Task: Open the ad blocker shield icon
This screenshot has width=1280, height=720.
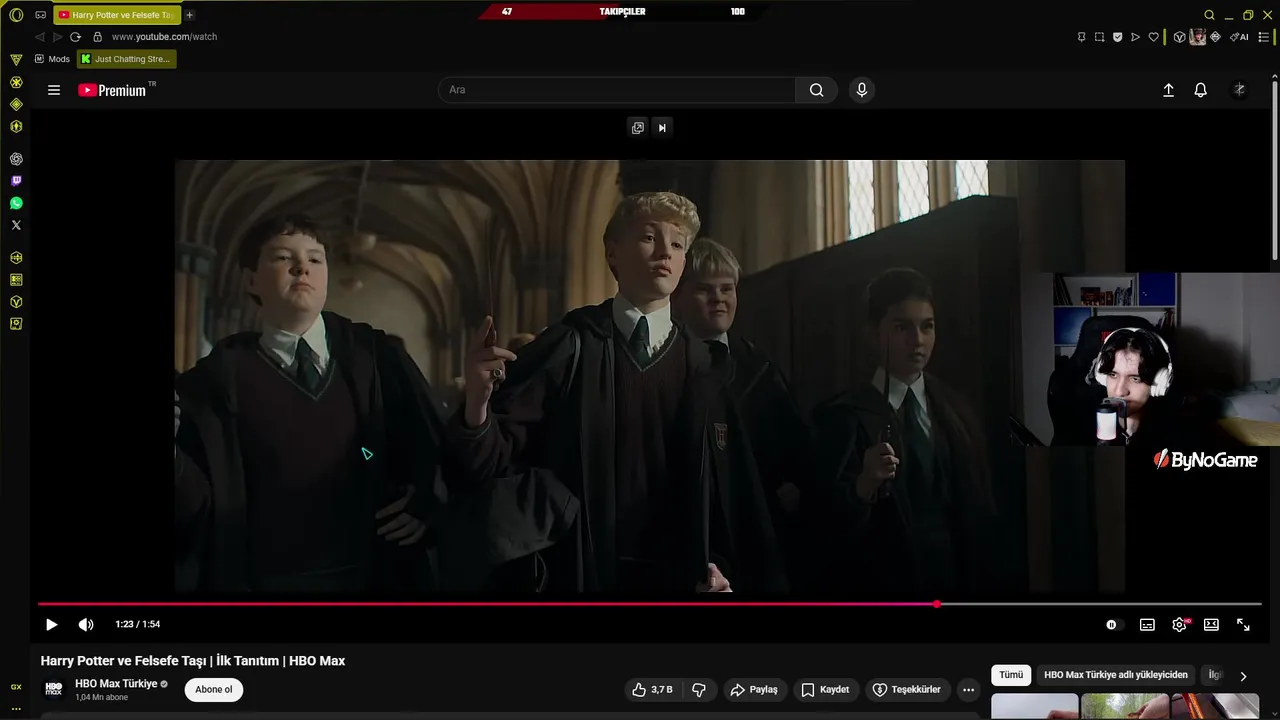Action: point(1117,37)
